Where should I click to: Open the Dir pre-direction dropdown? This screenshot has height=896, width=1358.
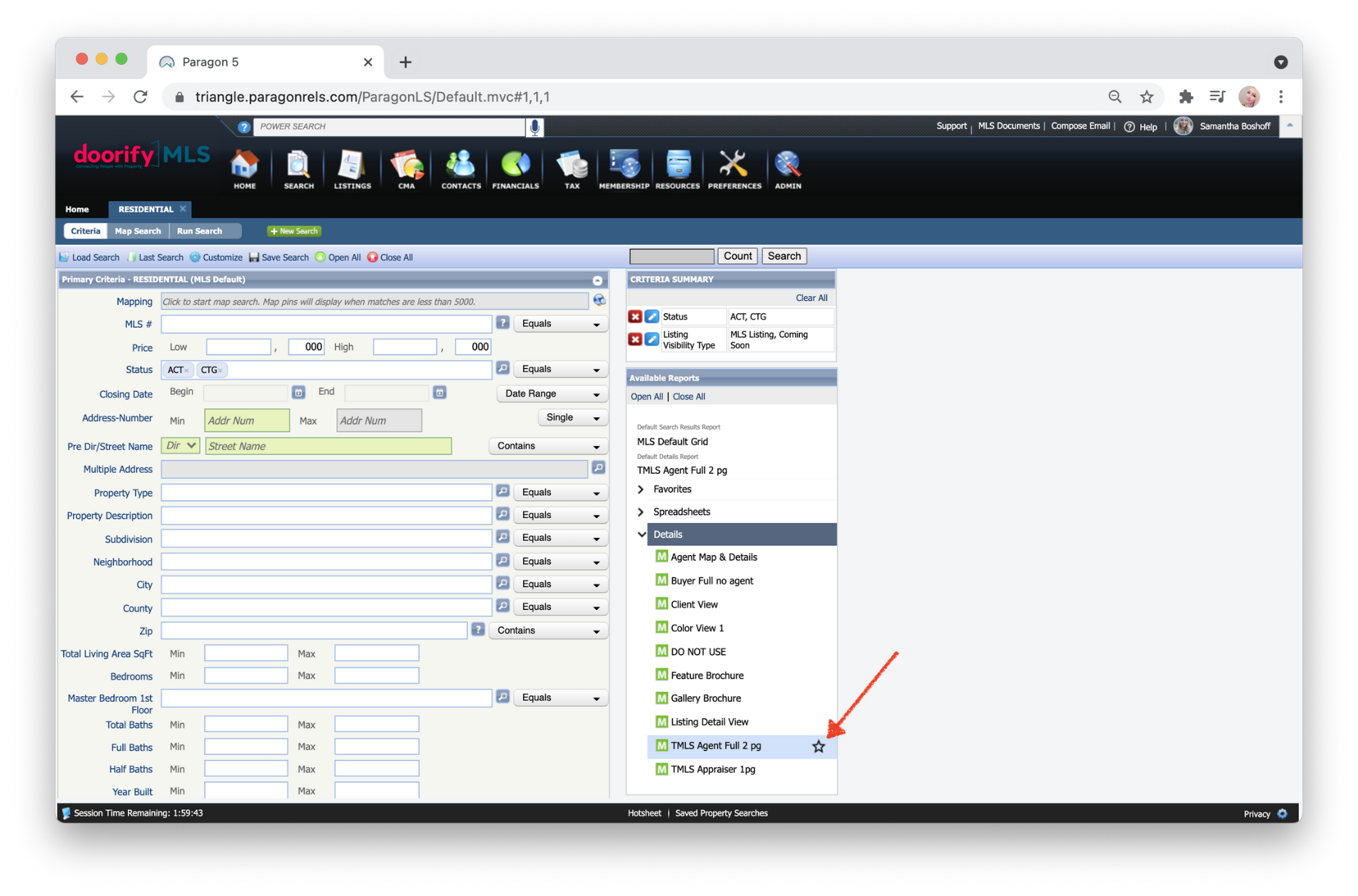180,445
